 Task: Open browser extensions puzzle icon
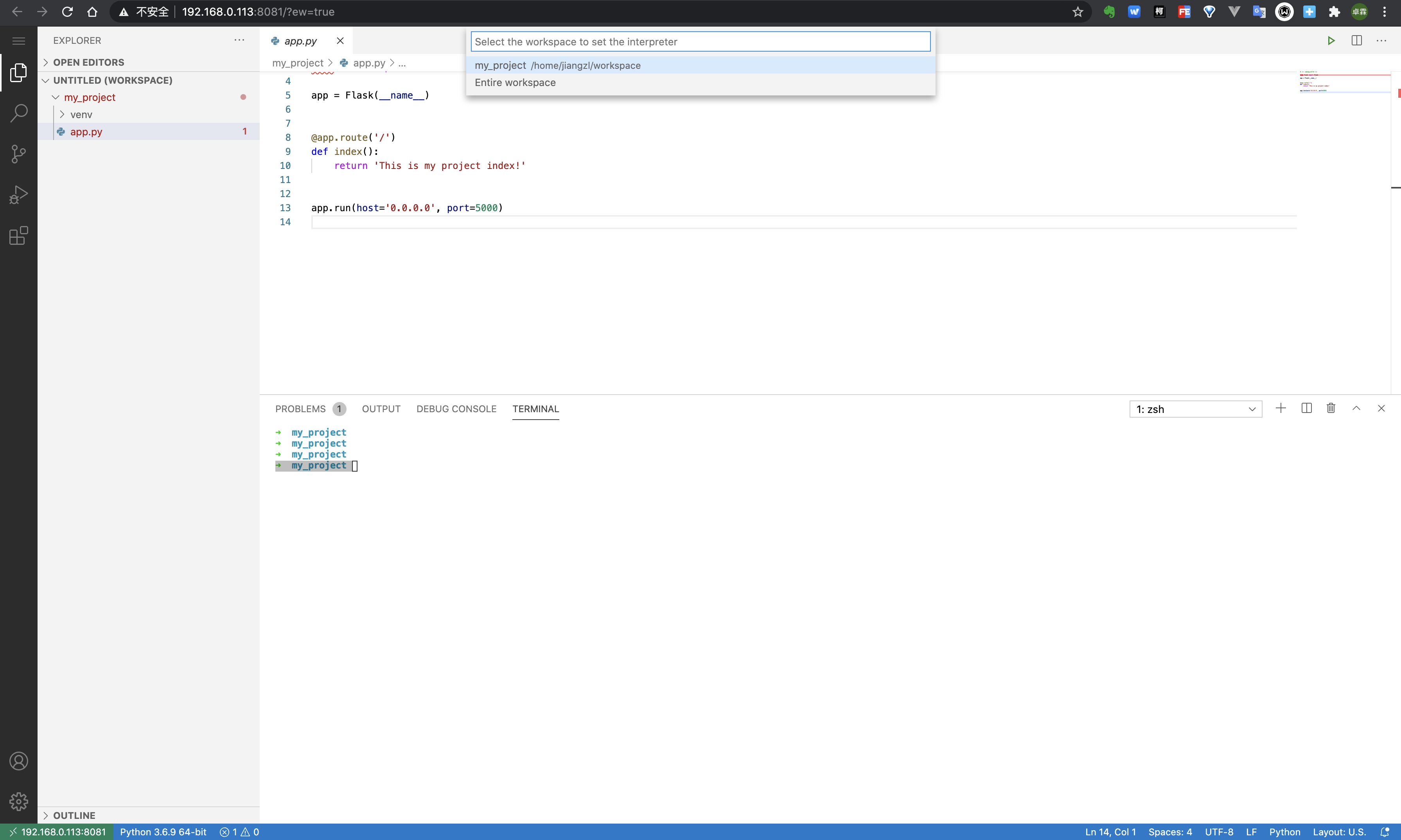coord(1334,12)
